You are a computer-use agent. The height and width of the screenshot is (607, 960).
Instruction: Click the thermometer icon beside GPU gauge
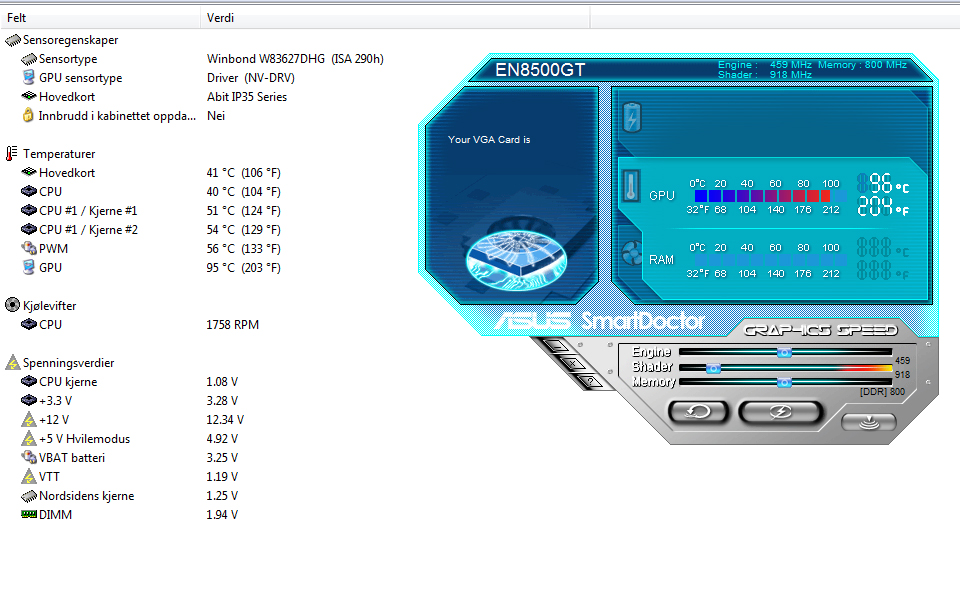coord(631,186)
